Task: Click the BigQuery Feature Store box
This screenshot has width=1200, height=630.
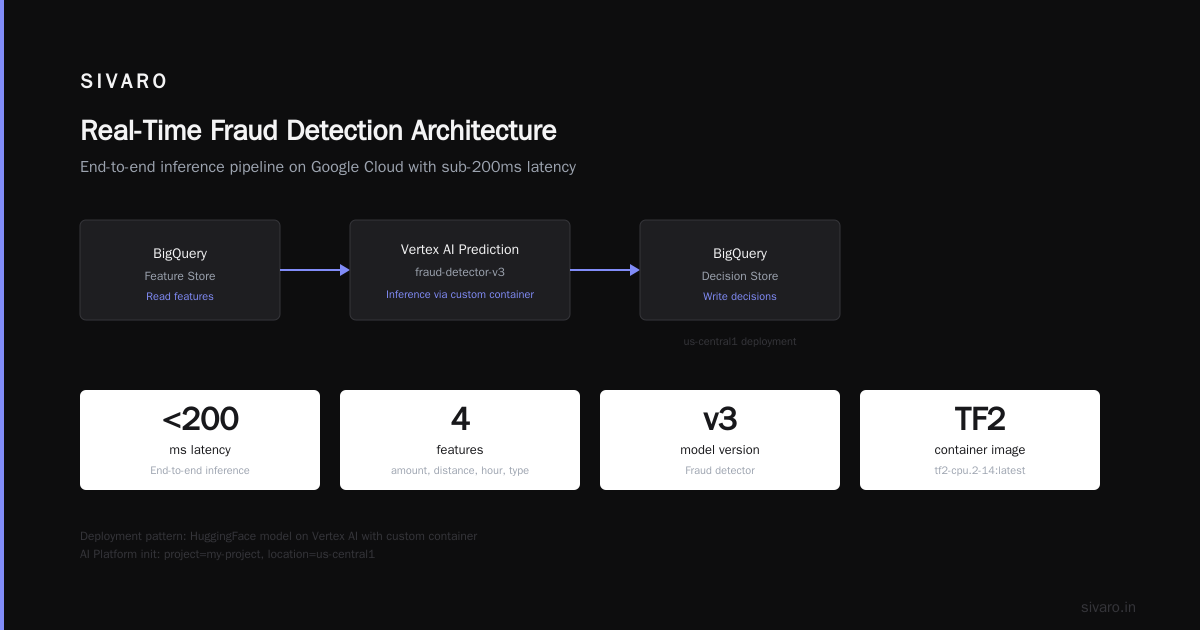Action: (180, 270)
